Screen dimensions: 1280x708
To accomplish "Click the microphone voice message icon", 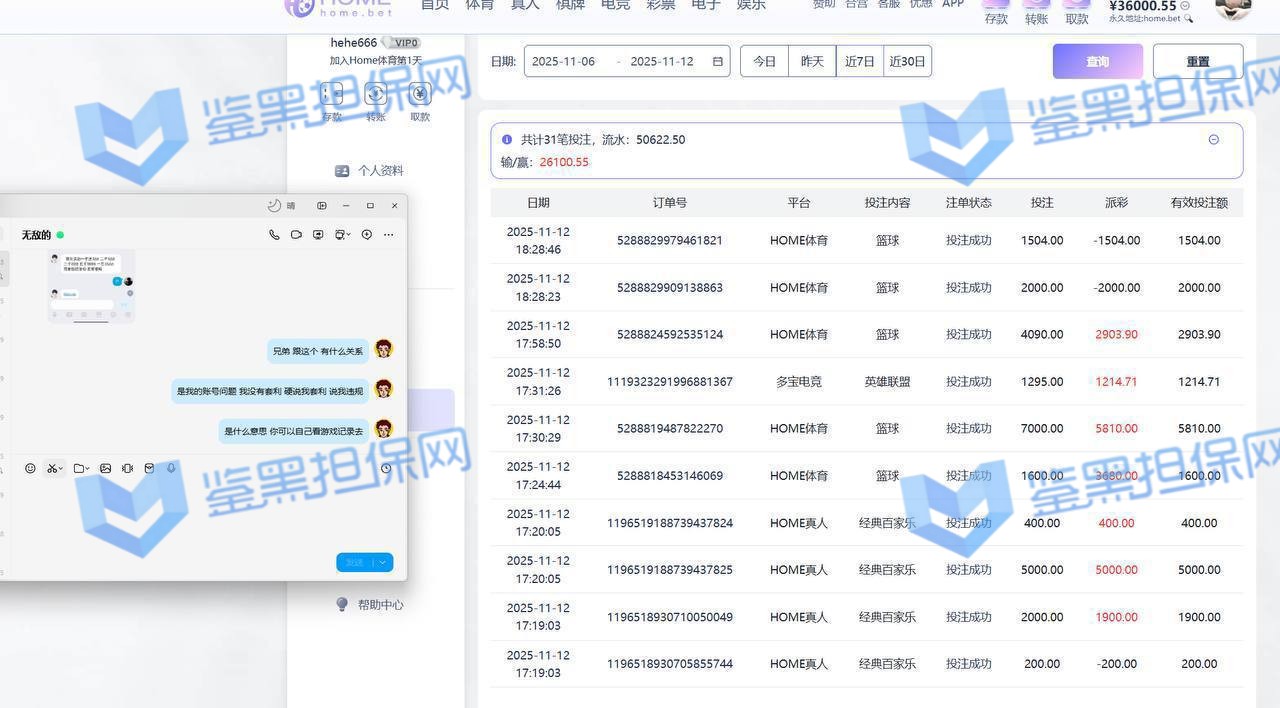I will pos(171,468).
